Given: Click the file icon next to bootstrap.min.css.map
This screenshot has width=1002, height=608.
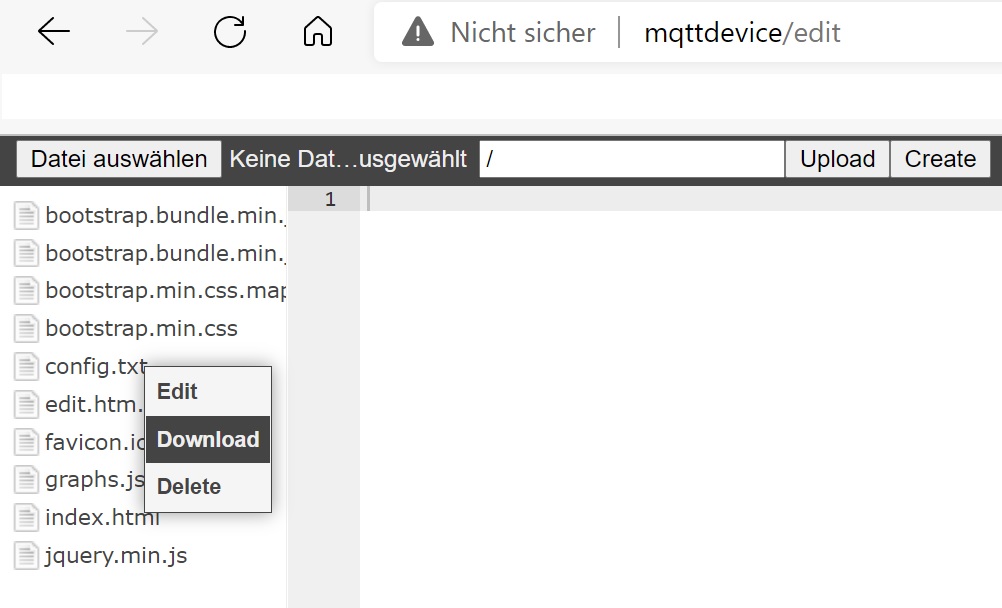Looking at the screenshot, I should pos(27,291).
